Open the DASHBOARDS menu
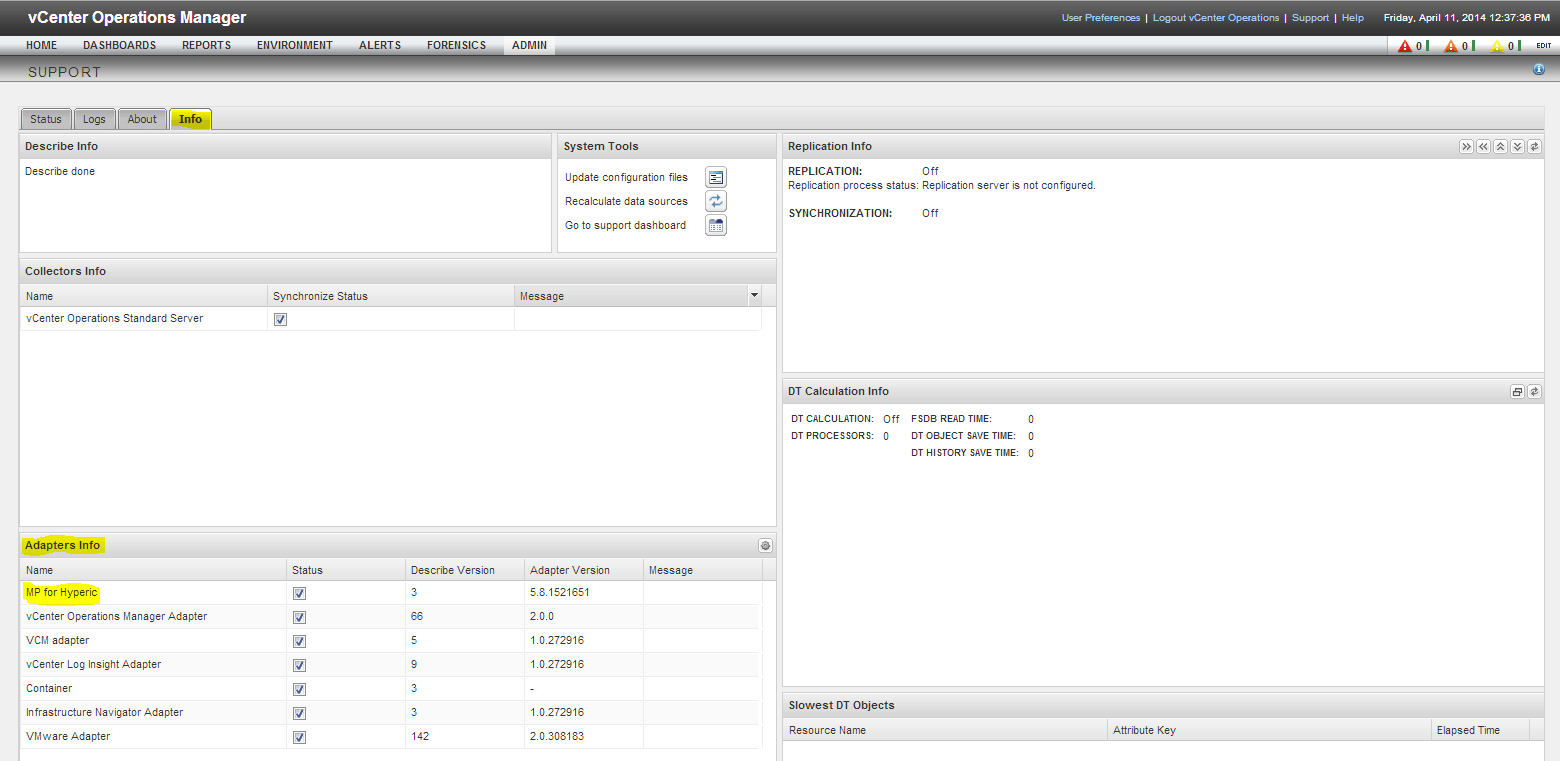The image size is (1560, 761). pos(119,45)
